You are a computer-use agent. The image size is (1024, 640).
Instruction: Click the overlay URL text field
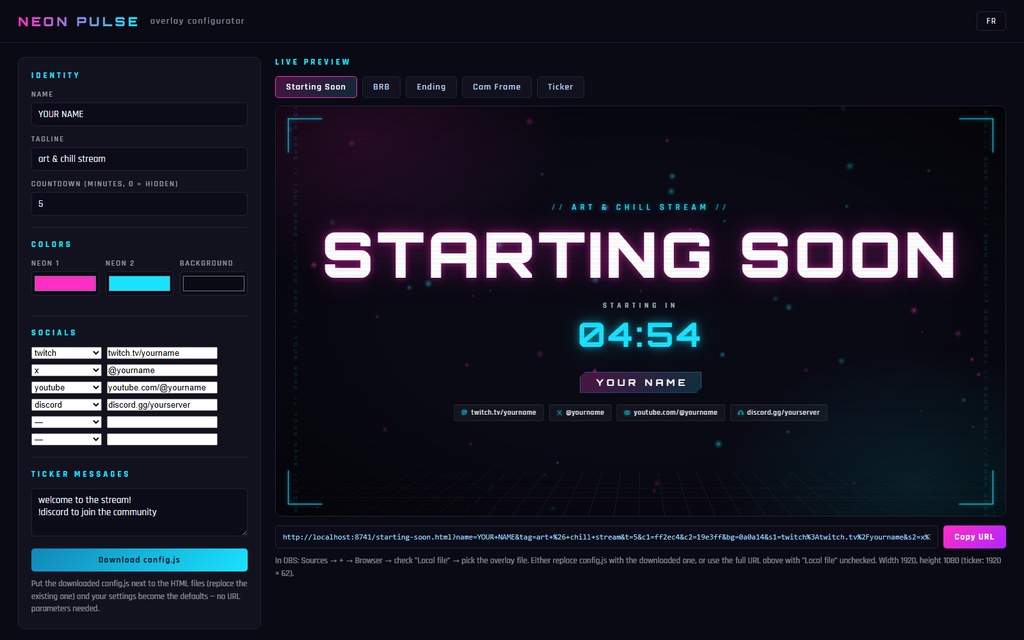click(606, 537)
